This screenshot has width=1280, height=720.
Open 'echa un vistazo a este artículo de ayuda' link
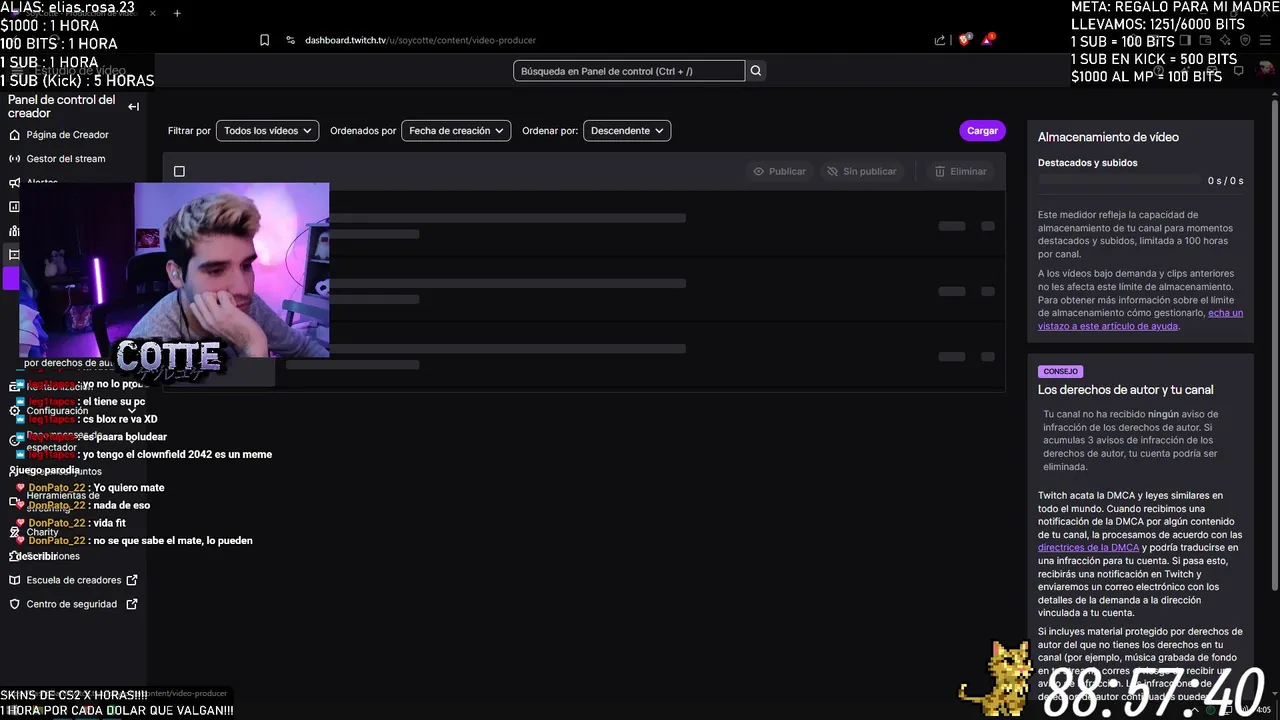1140,319
